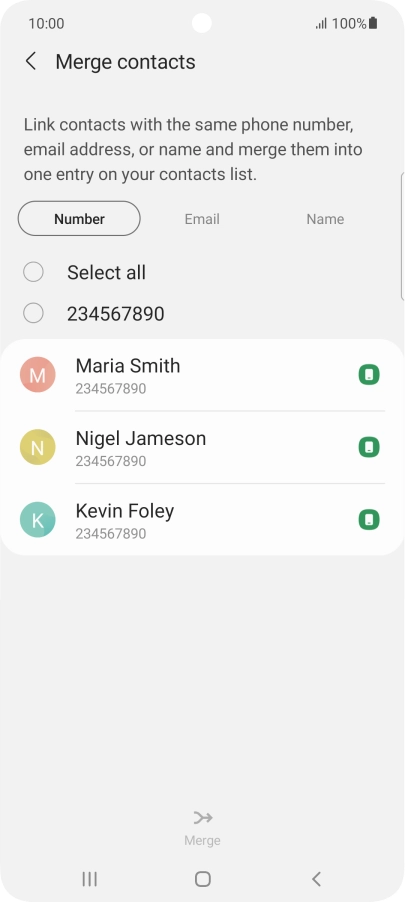The image size is (405, 902).
Task: Switch to the Name tab
Action: coord(325,219)
